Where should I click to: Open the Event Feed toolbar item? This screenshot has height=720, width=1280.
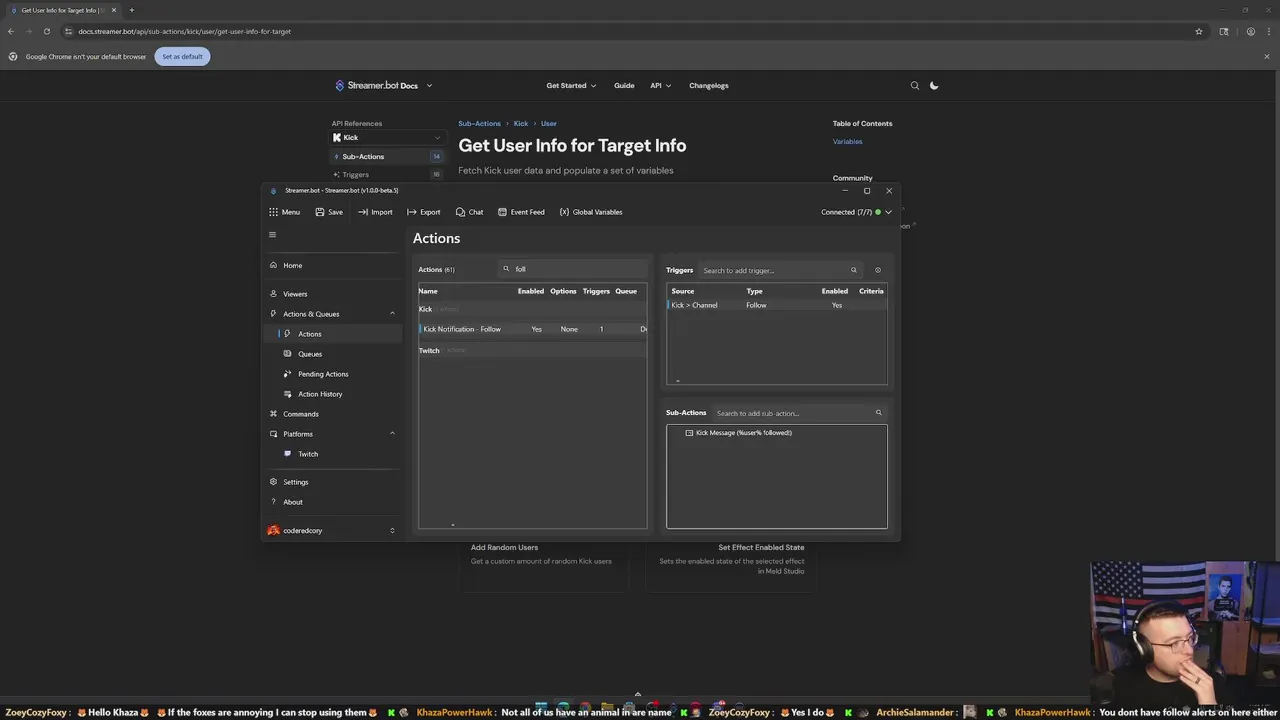pos(521,212)
